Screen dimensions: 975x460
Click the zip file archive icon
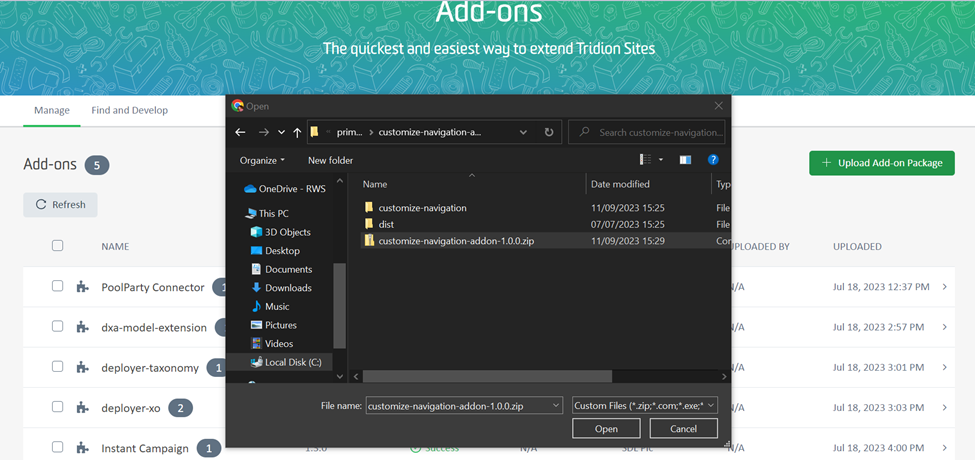tap(369, 241)
